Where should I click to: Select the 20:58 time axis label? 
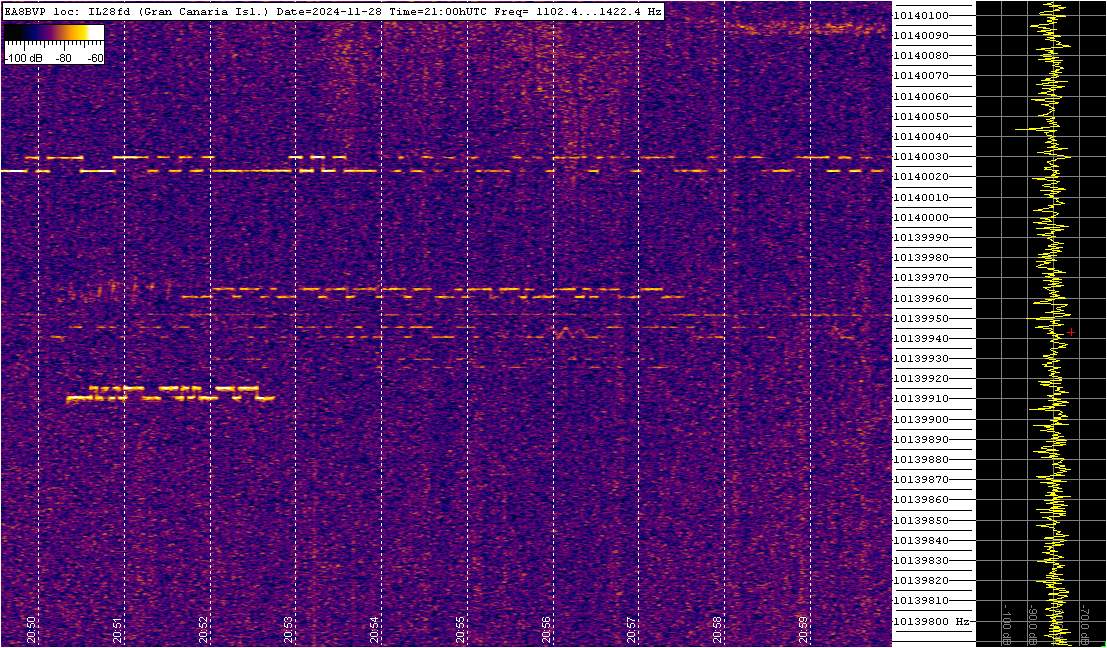(x=718, y=630)
